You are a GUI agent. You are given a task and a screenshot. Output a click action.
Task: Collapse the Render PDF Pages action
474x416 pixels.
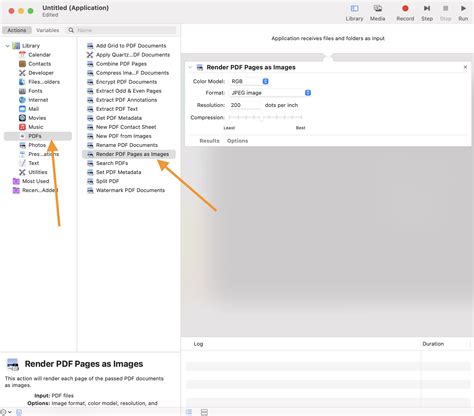coord(190,67)
